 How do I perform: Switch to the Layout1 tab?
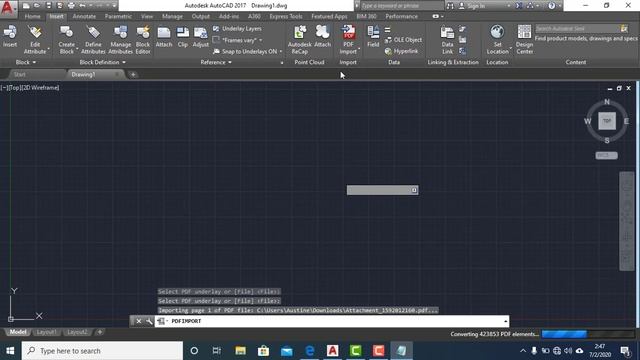coord(46,332)
